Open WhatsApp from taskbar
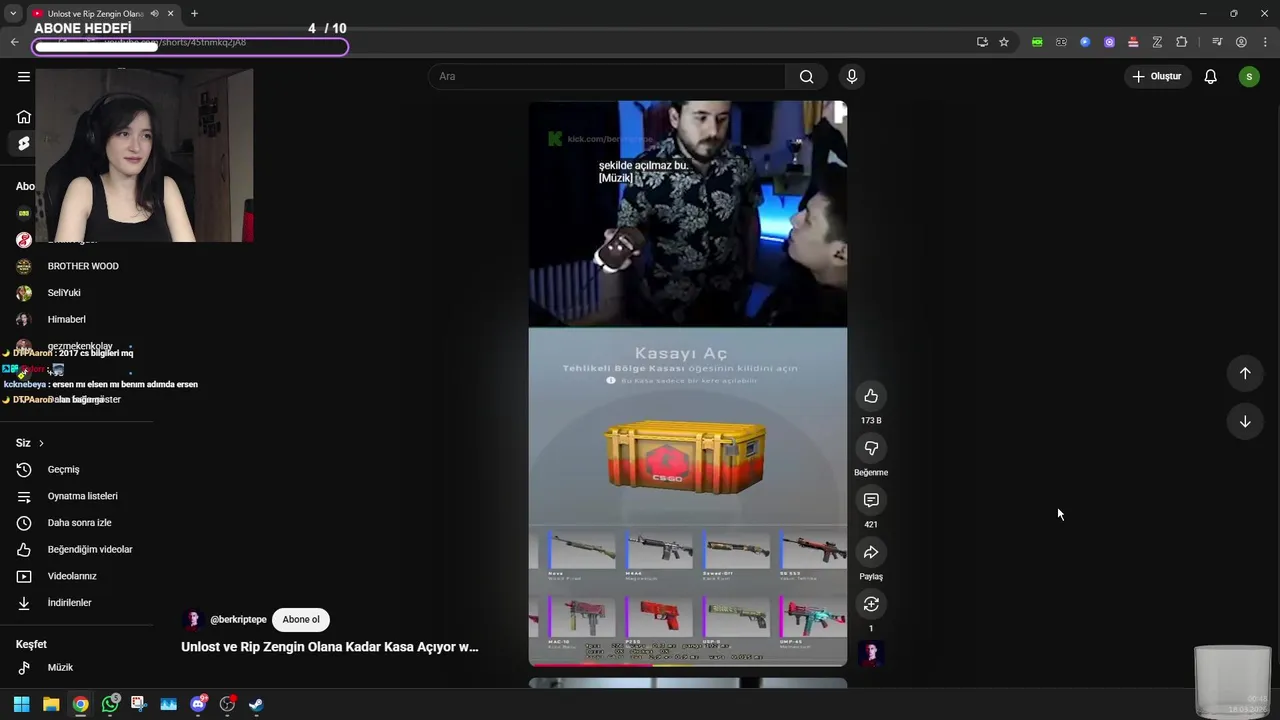Image resolution: width=1280 pixels, height=720 pixels. [x=110, y=704]
